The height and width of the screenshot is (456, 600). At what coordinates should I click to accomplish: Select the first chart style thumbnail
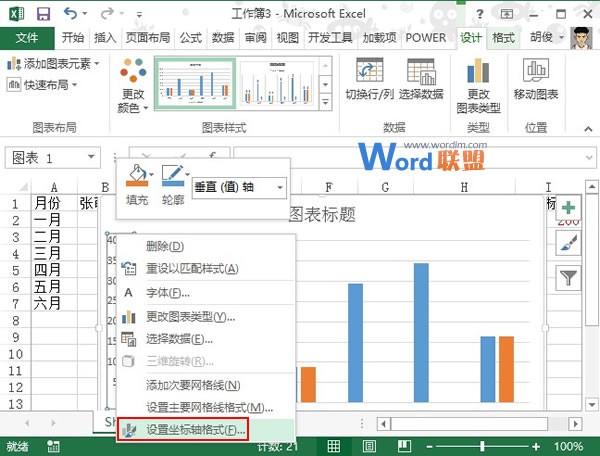pyautogui.click(x=194, y=82)
